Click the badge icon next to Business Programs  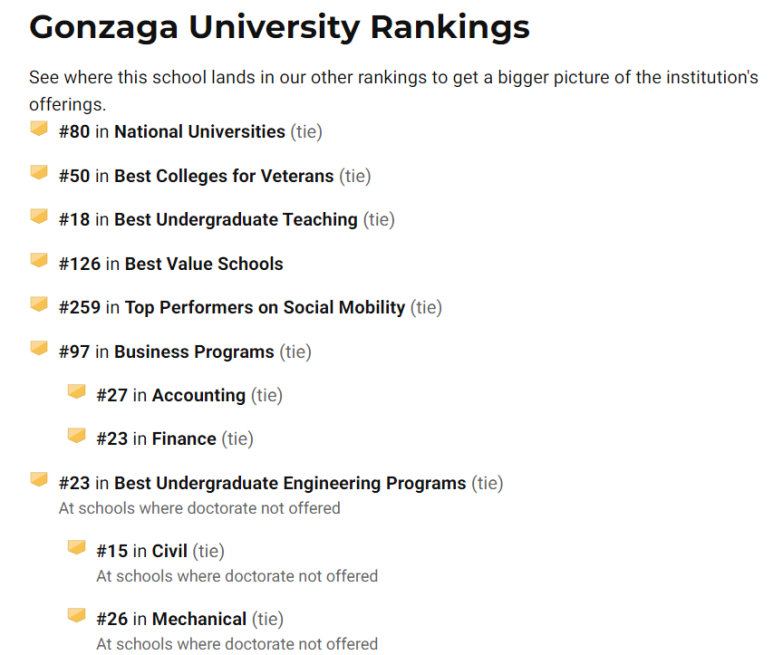coord(38,348)
